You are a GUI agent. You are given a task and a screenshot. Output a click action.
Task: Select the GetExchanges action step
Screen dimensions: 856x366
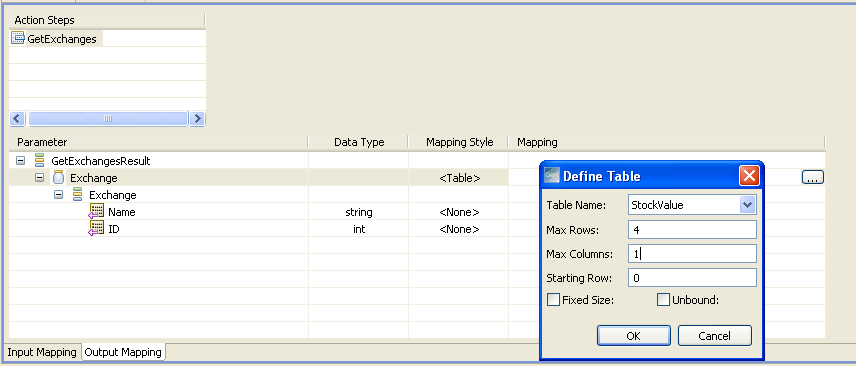click(62, 39)
